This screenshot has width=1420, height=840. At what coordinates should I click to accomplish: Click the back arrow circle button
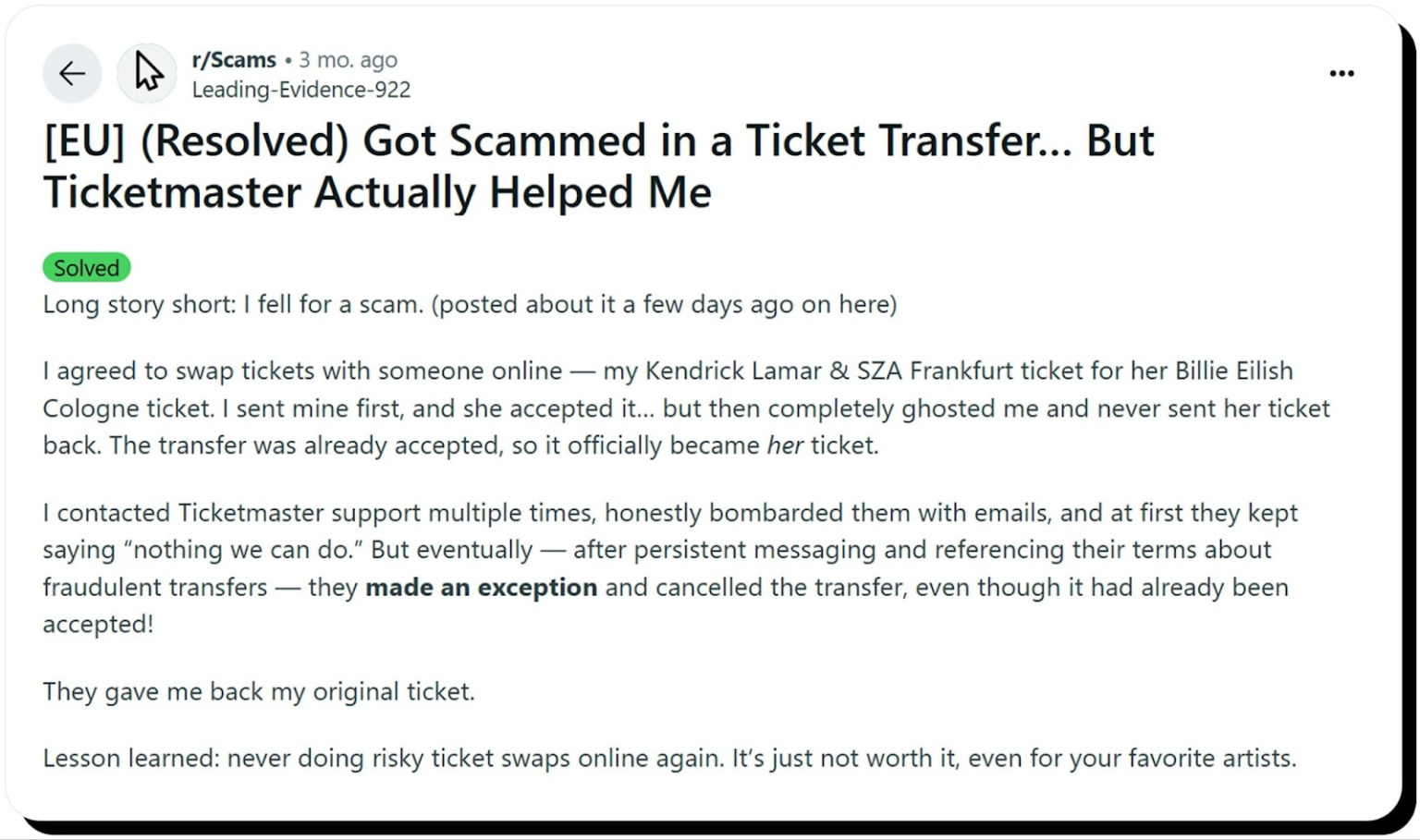click(x=72, y=73)
